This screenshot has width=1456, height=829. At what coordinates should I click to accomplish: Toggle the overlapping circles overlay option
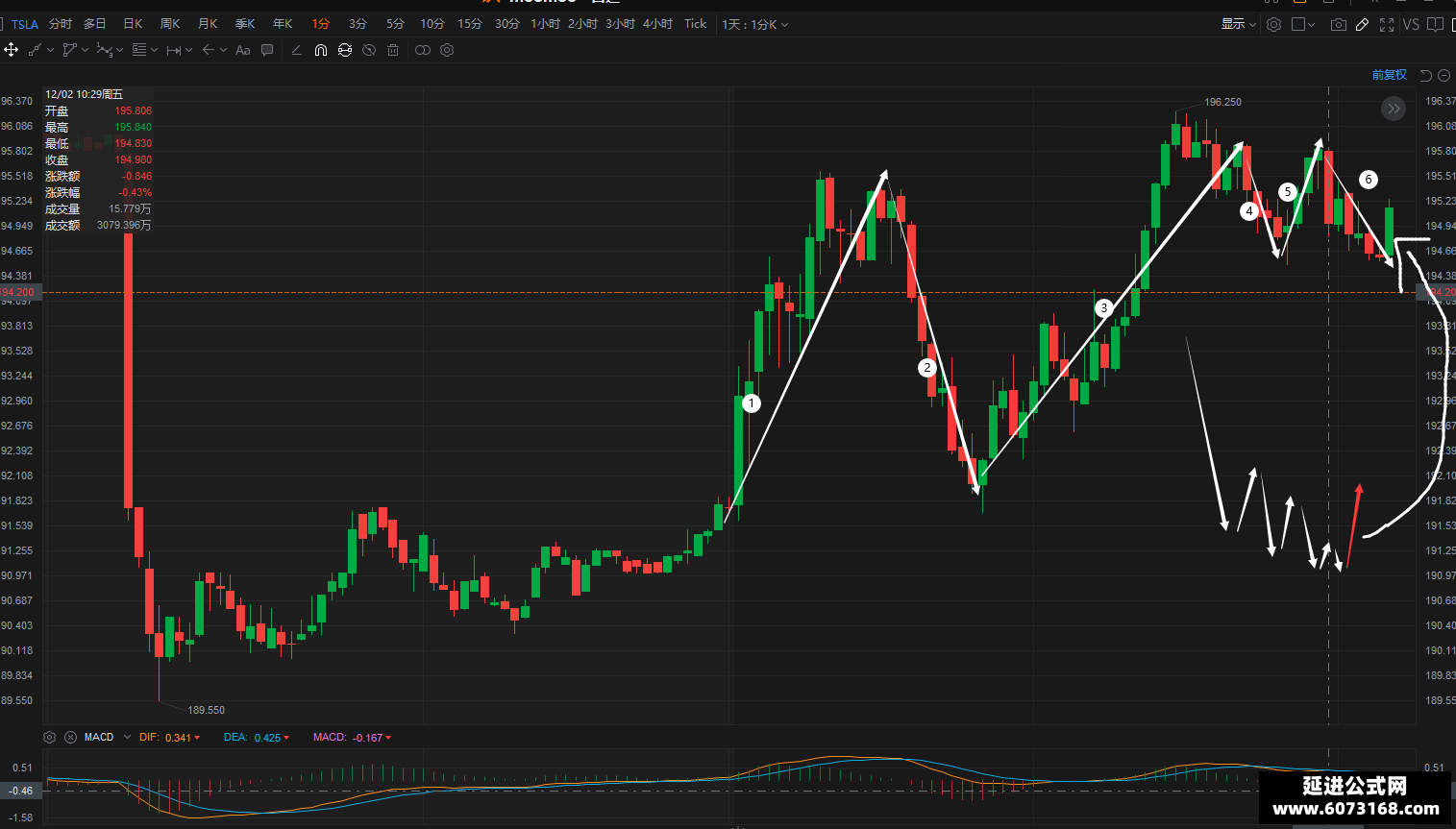(423, 50)
